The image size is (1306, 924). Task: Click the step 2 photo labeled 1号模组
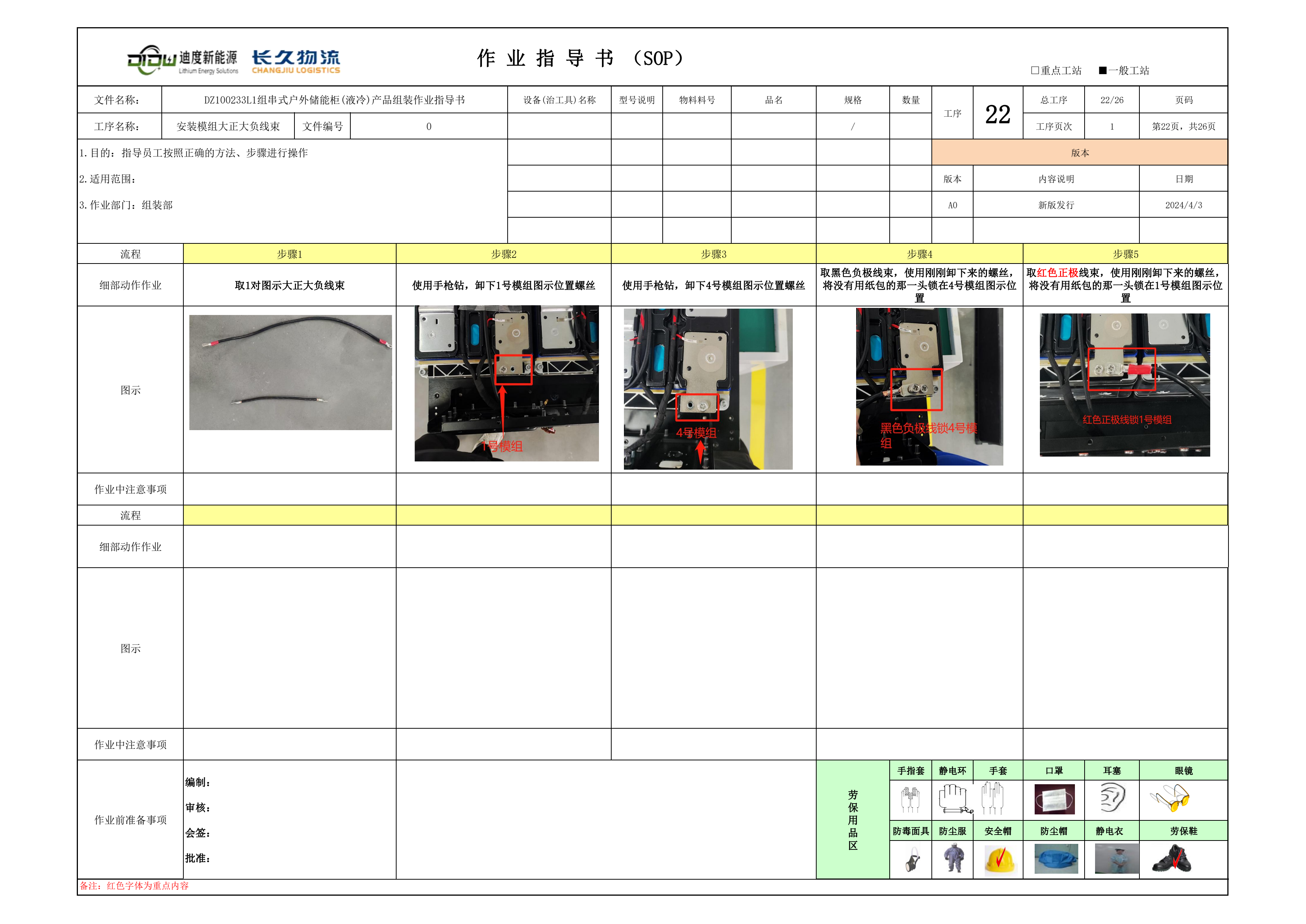(506, 384)
